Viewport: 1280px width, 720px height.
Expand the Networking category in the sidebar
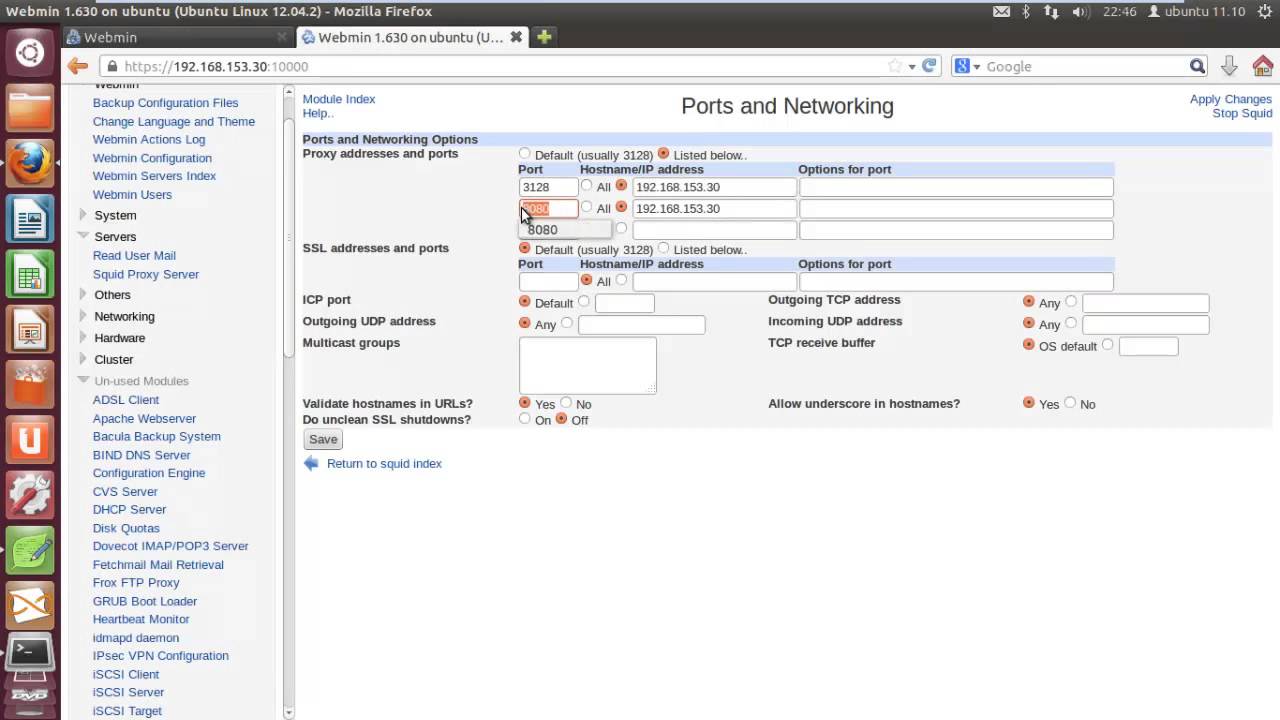point(83,316)
